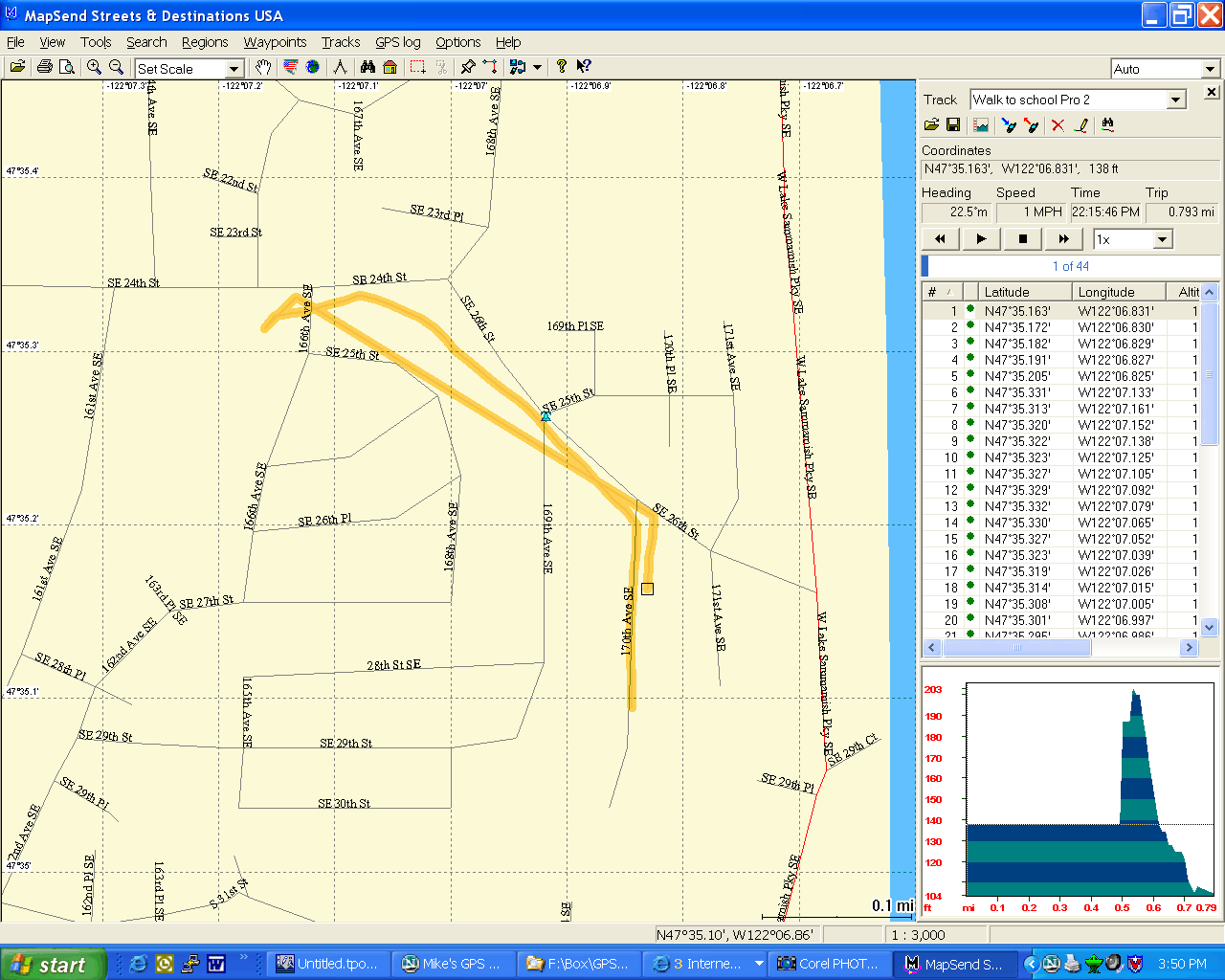Select the hand pan tool

tap(262, 67)
